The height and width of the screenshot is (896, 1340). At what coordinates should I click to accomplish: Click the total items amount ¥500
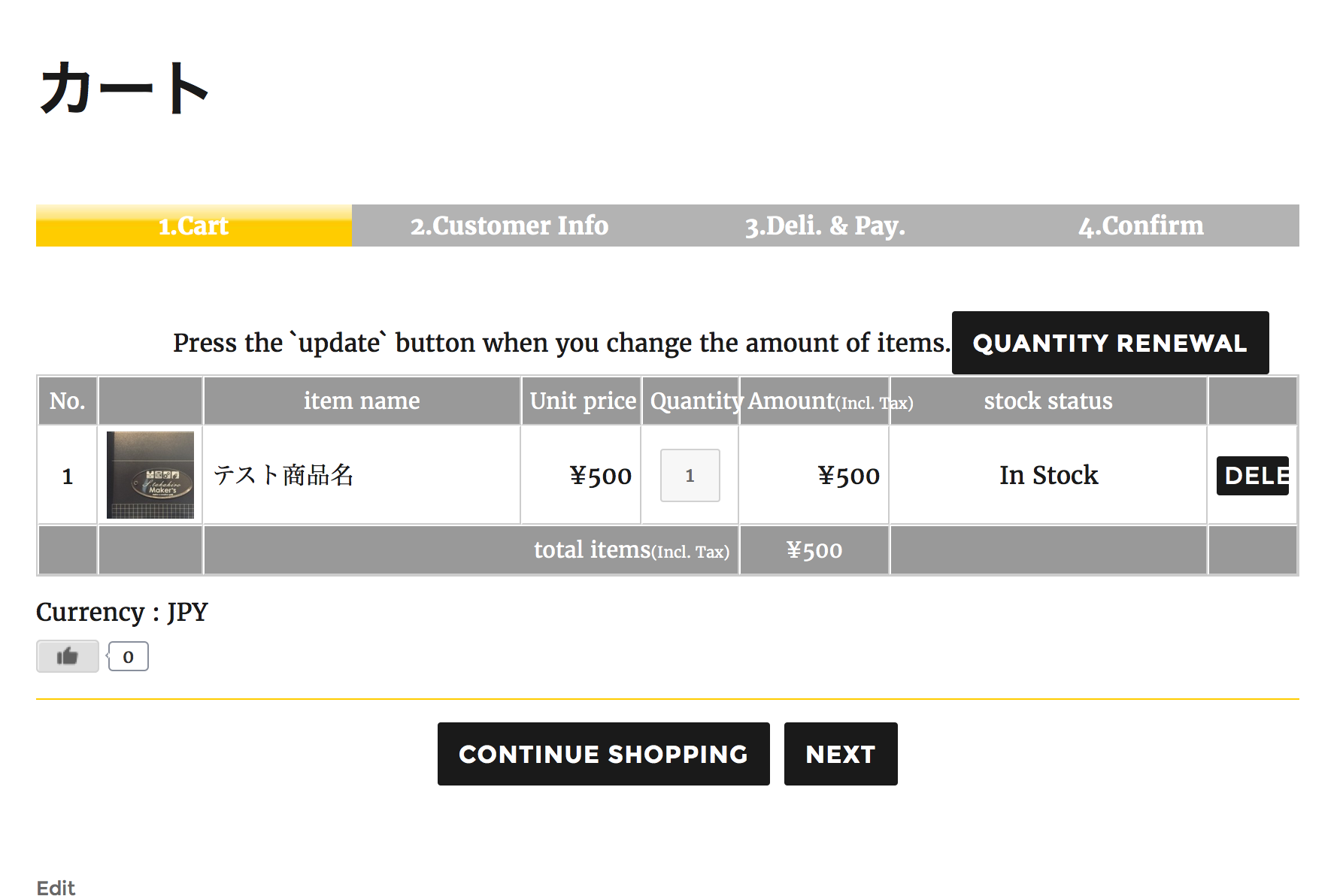click(814, 550)
